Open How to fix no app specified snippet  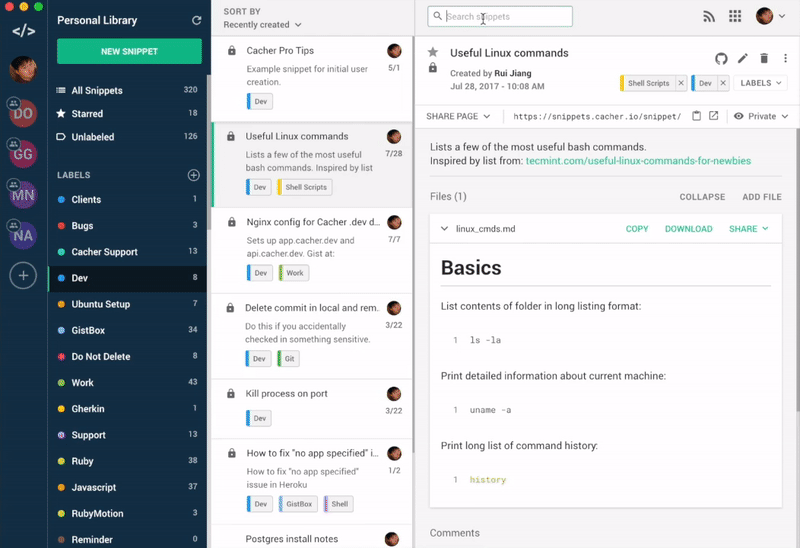[x=312, y=481]
